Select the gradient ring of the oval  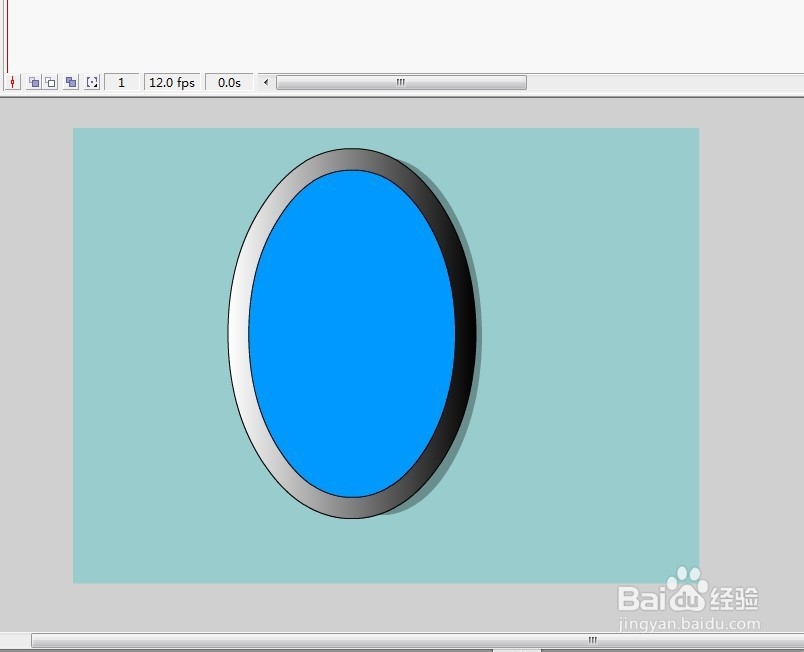pyautogui.click(x=238, y=333)
